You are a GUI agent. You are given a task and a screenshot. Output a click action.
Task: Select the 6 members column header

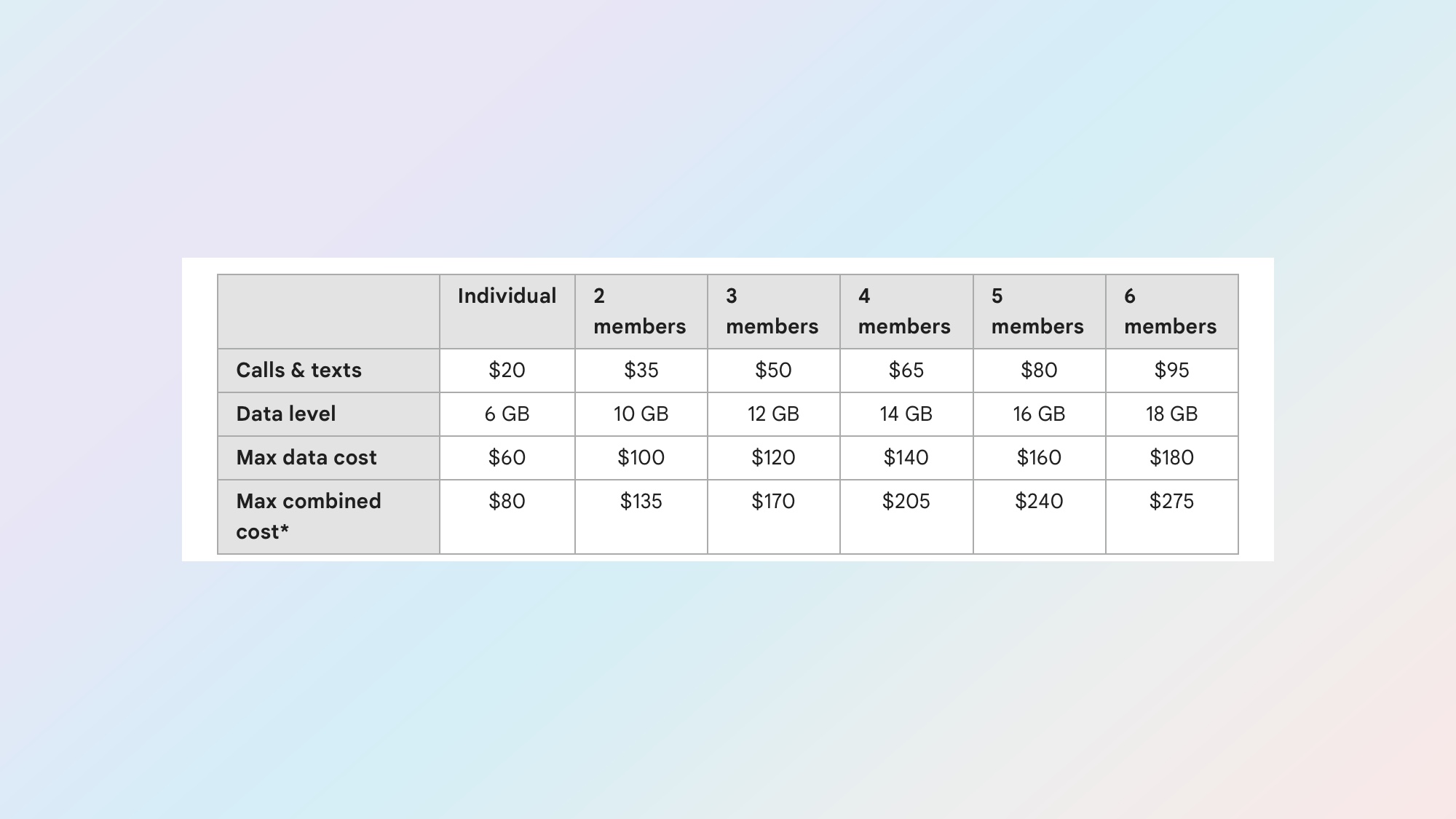tap(1170, 312)
